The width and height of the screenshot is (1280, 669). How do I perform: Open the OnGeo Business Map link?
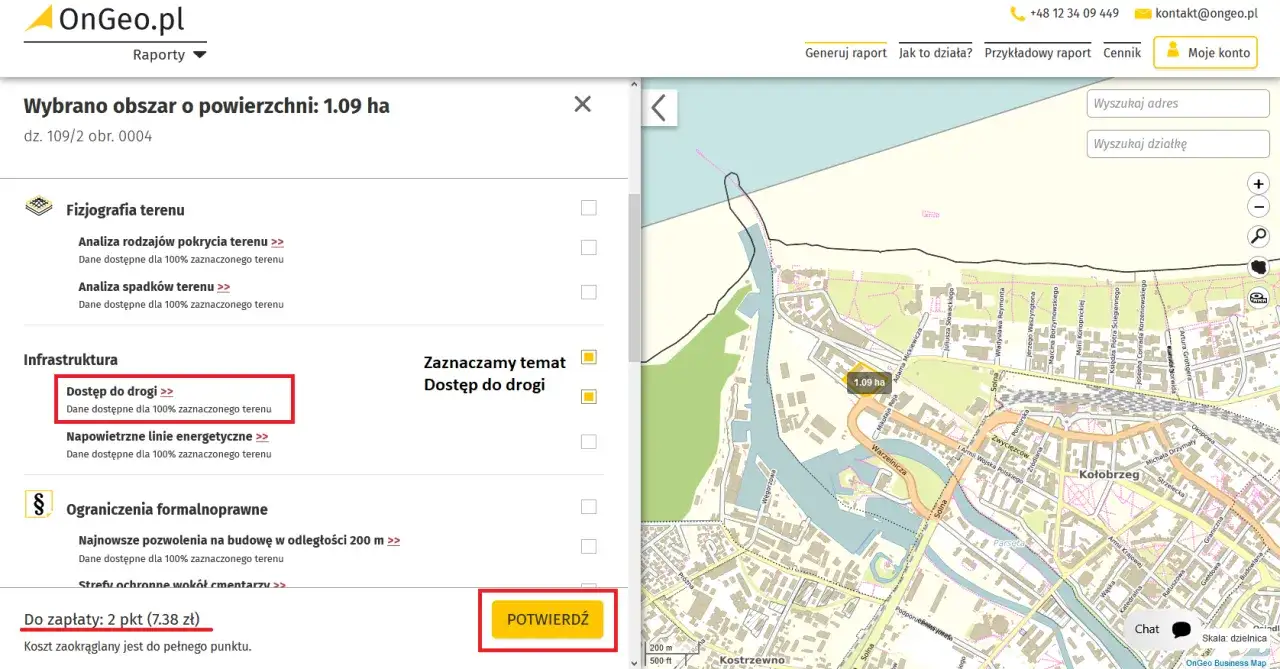(x=1226, y=662)
